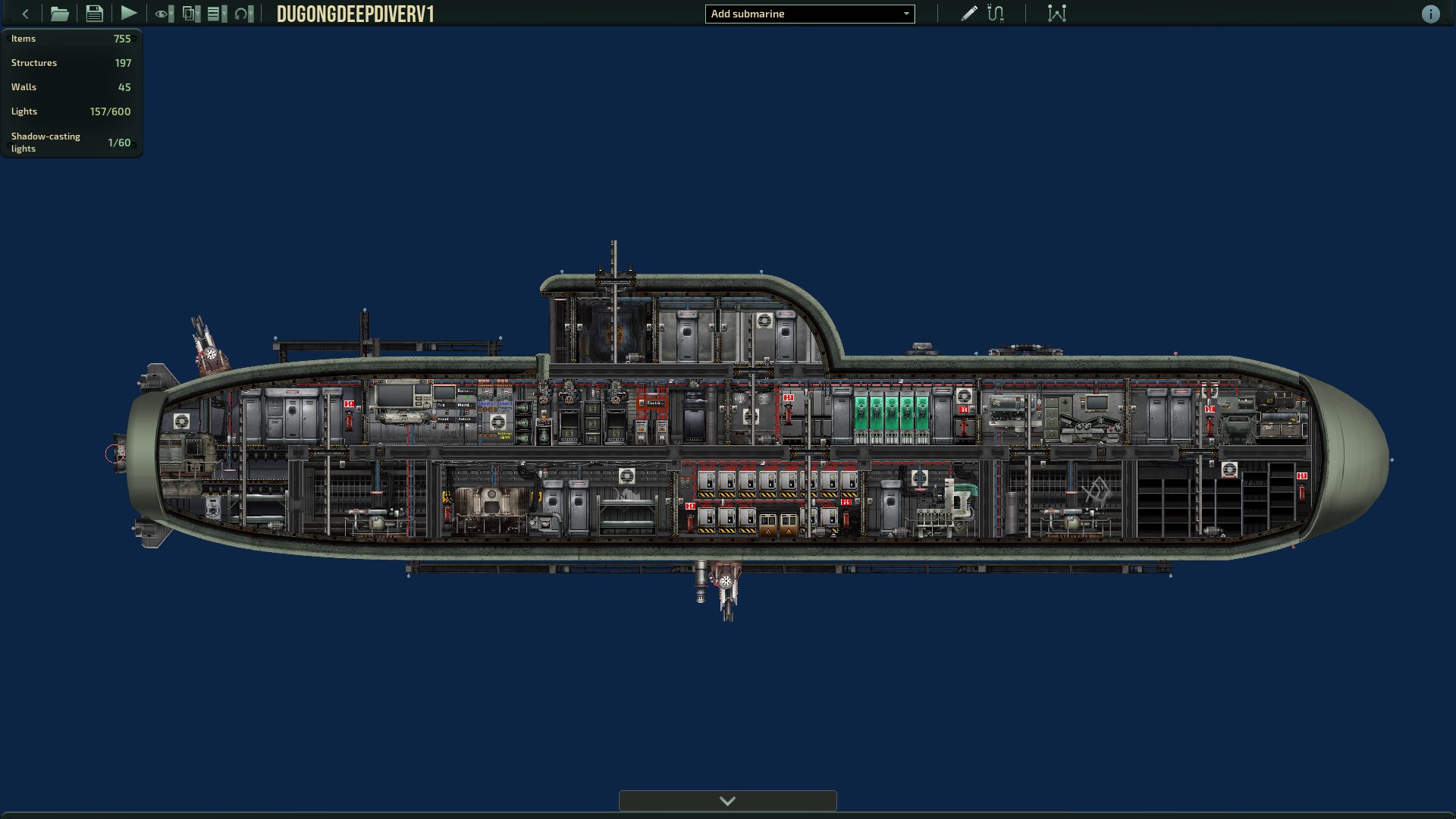The height and width of the screenshot is (819, 1456).
Task: Expand the bottom entity panel chevron
Action: [728, 801]
